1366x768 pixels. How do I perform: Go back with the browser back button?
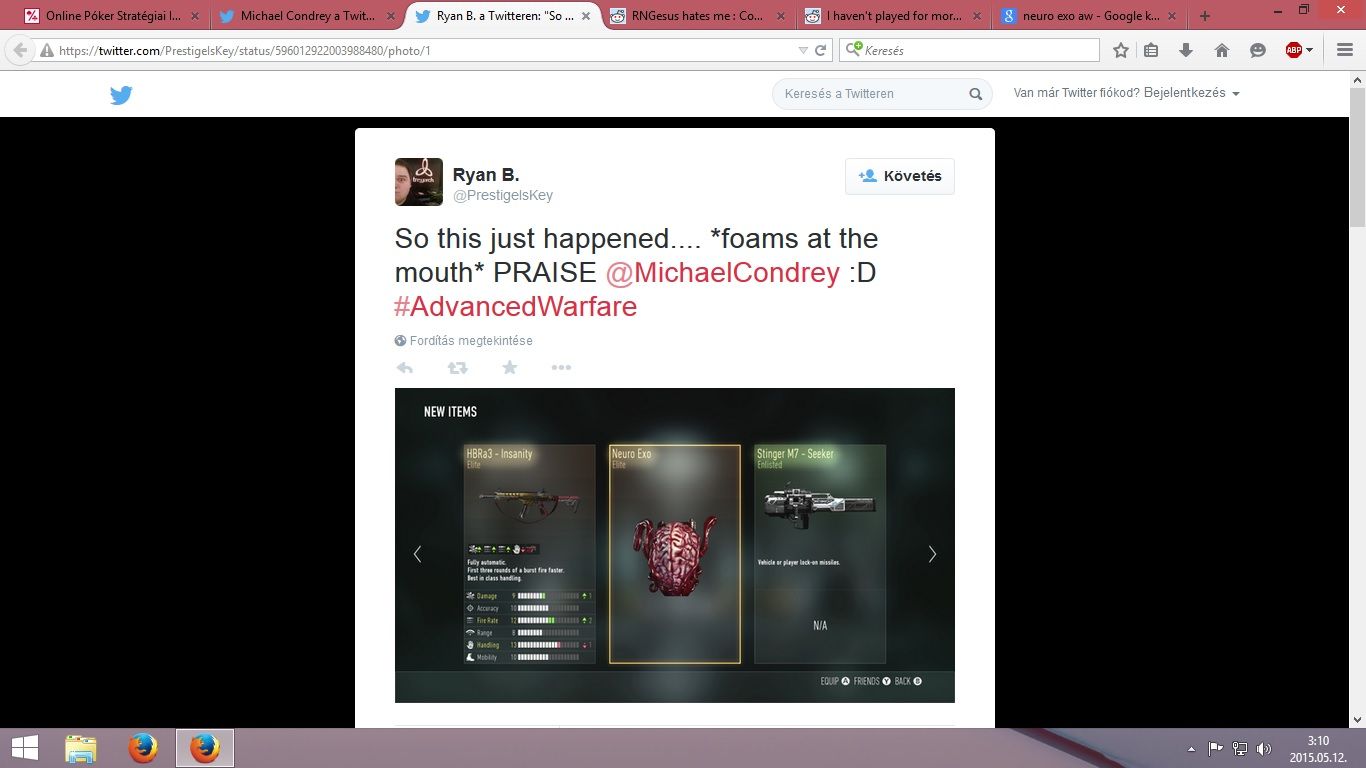pos(19,50)
